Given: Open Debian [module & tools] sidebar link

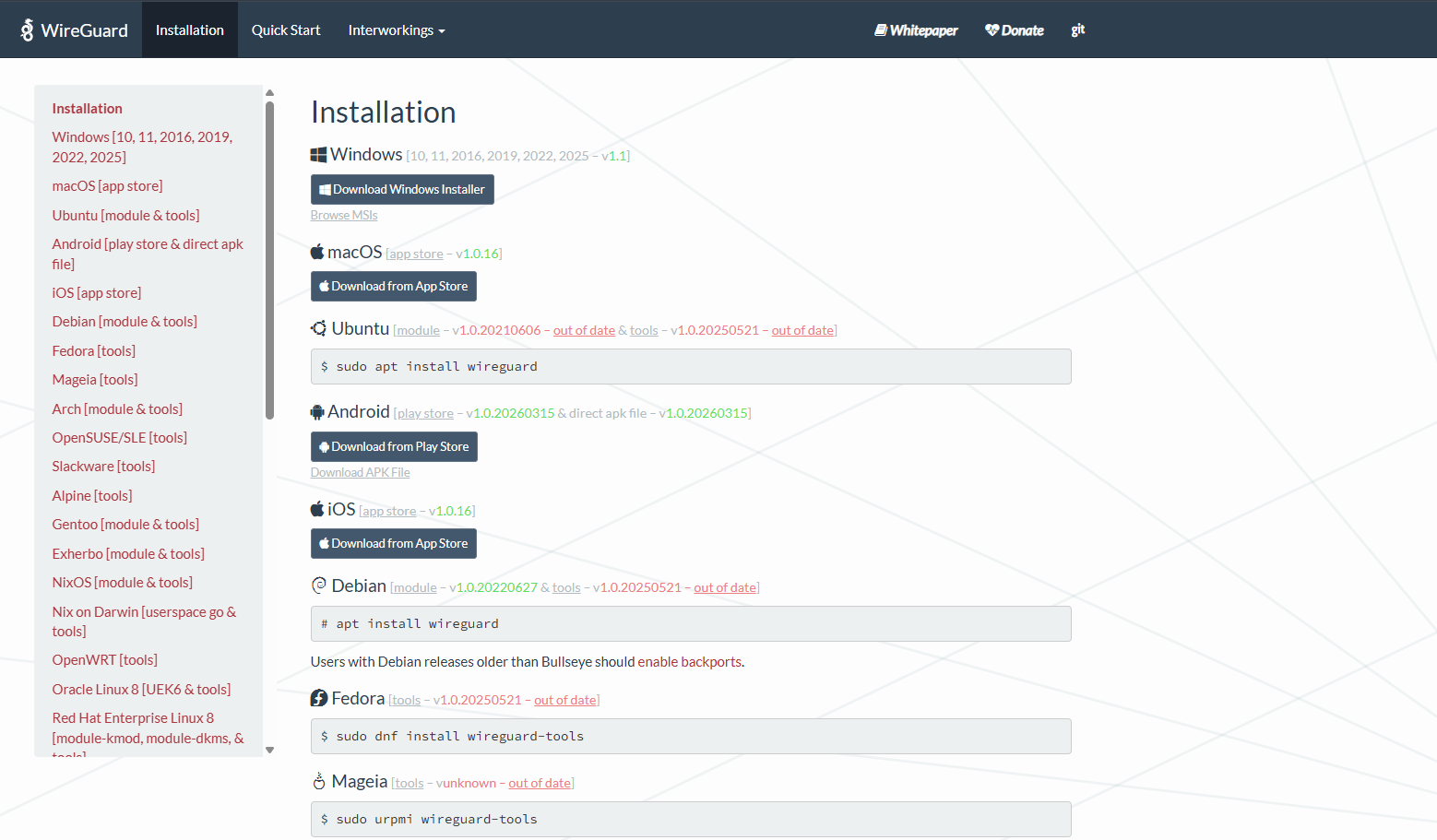Looking at the screenshot, I should (x=125, y=322).
